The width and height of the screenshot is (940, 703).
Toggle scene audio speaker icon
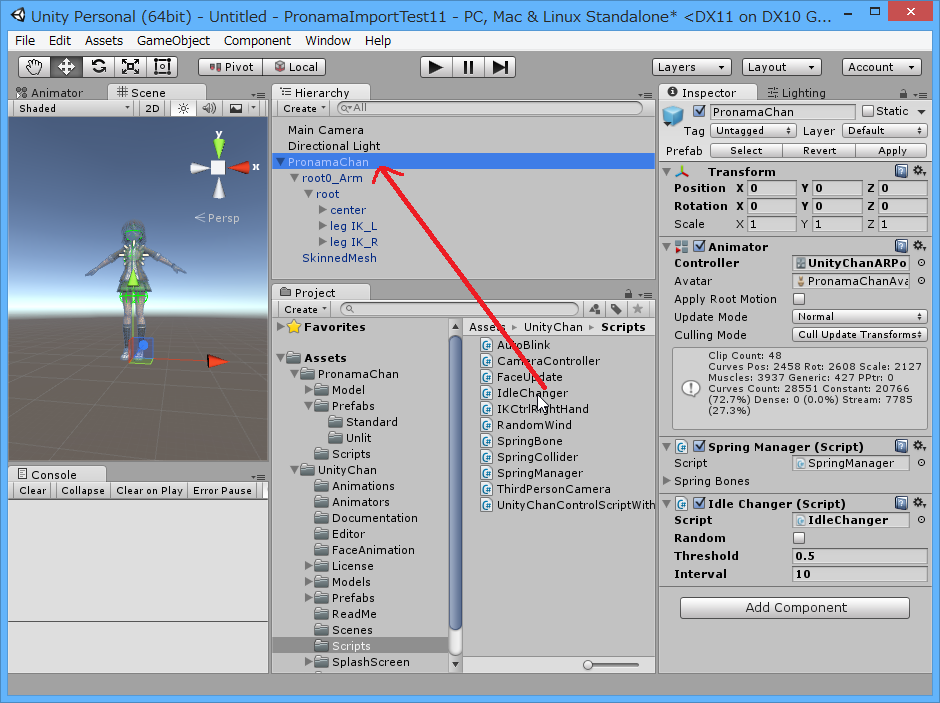(x=209, y=108)
